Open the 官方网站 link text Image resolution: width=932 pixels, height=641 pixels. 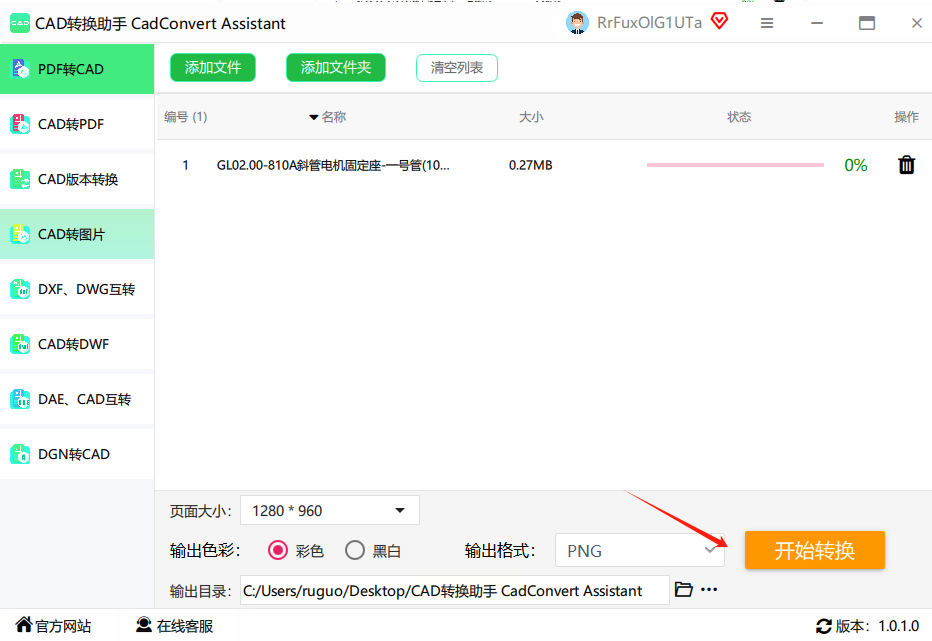[63, 626]
